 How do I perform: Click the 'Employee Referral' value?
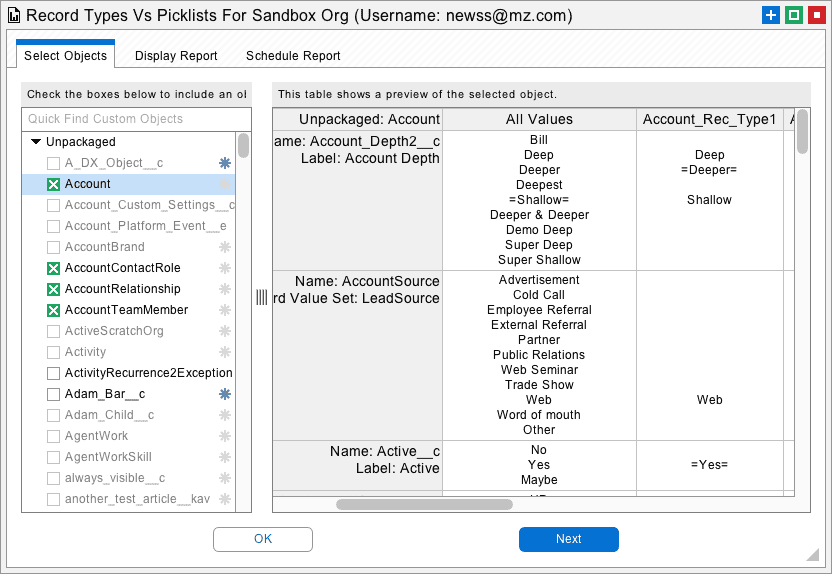[539, 310]
